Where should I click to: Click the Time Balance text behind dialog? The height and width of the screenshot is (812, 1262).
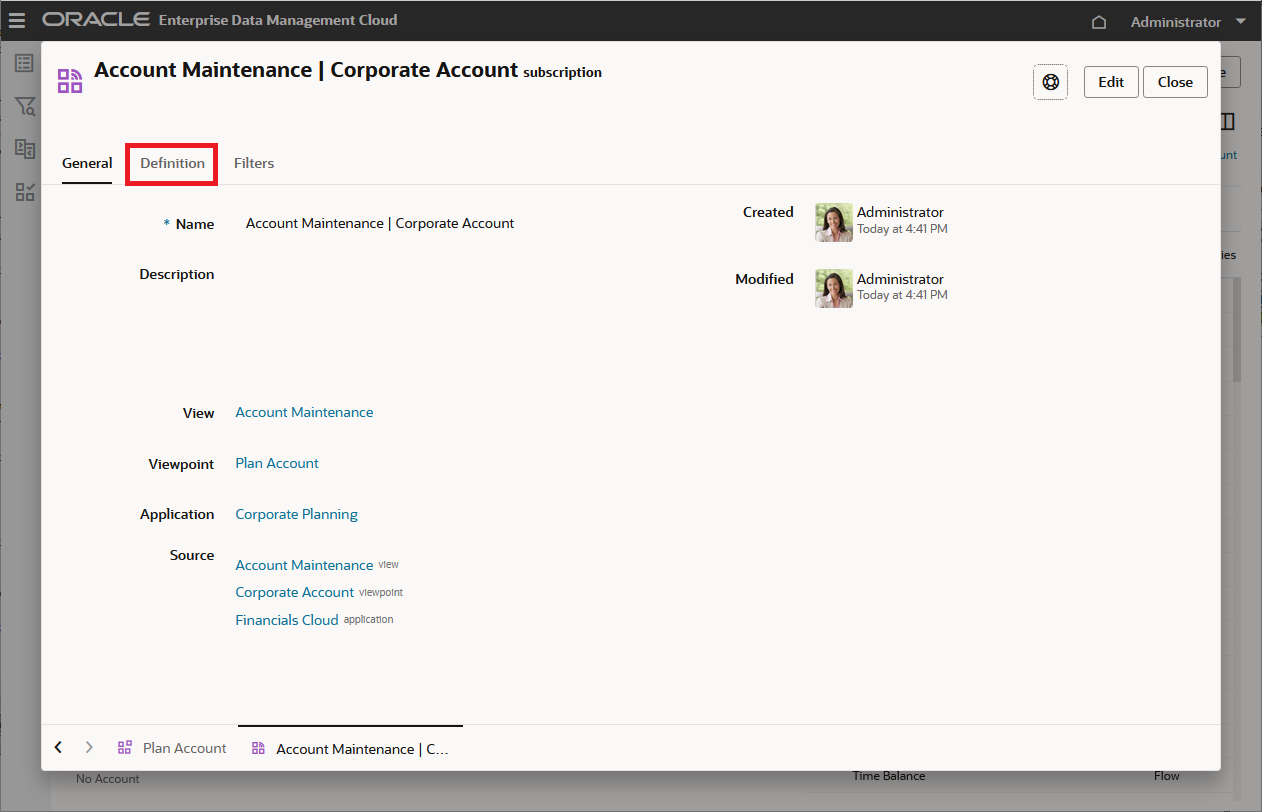point(889,776)
